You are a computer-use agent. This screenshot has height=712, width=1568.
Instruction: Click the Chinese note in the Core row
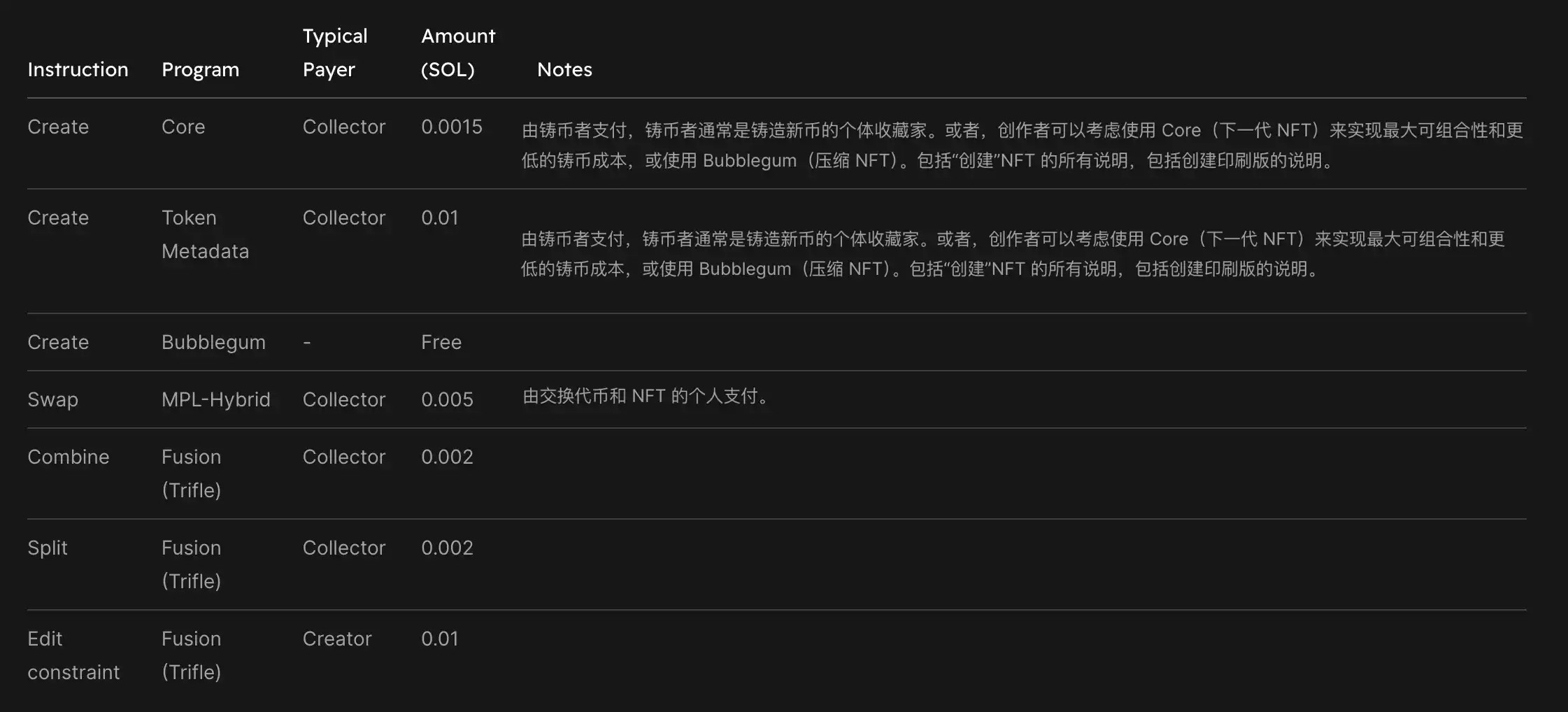pyautogui.click(x=1022, y=145)
